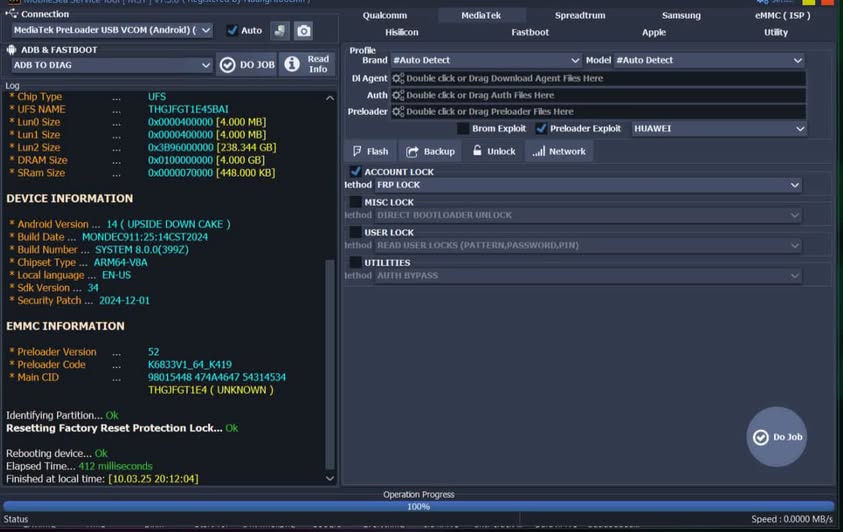Click the Preloader file input field

pos(598,112)
